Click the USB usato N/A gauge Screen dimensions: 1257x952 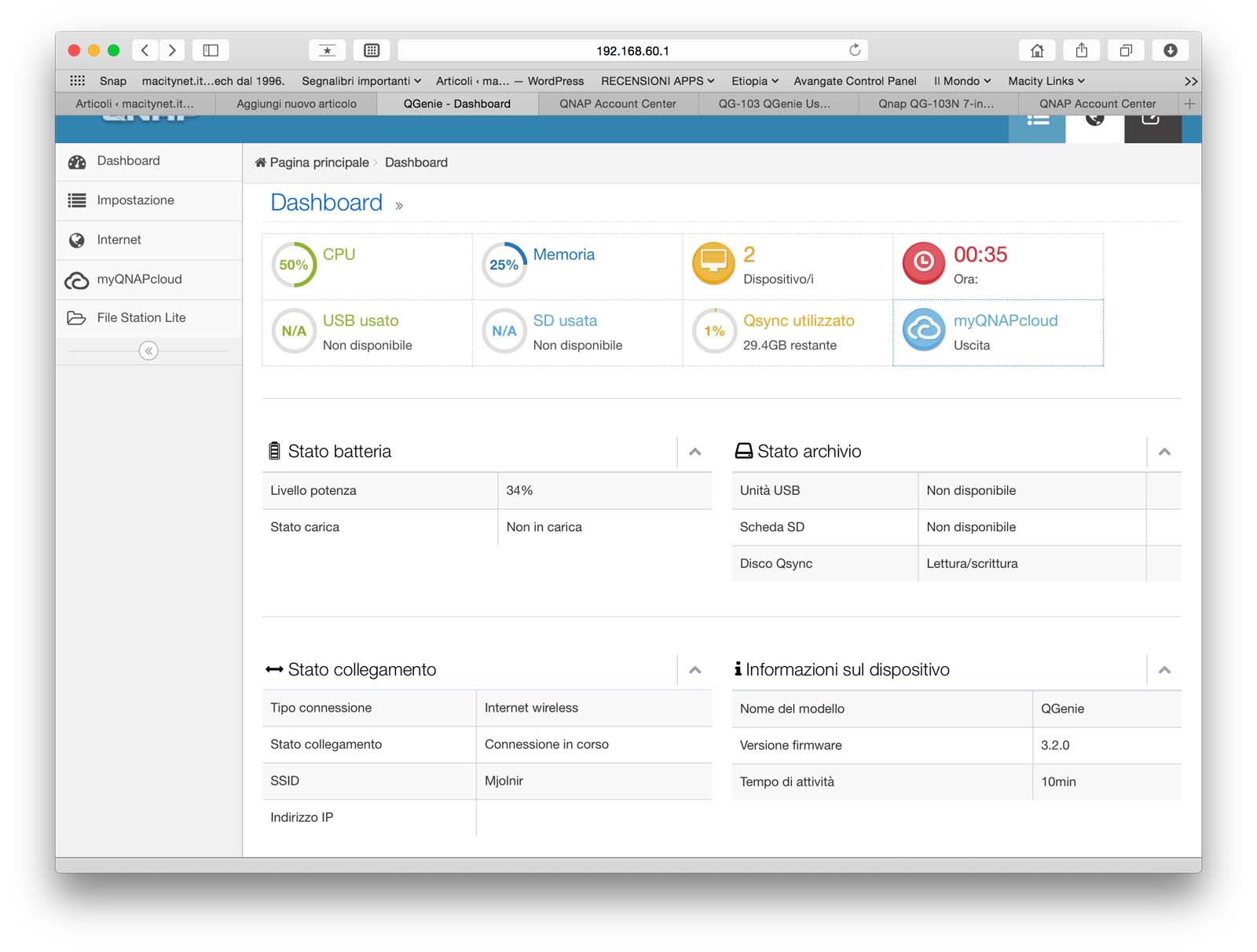294,331
